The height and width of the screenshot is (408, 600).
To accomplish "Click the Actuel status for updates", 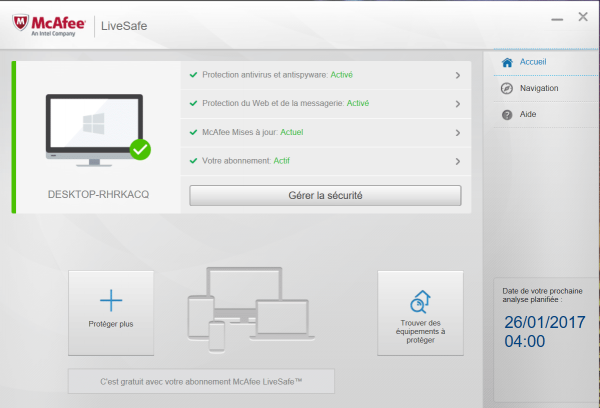I will (x=292, y=132).
